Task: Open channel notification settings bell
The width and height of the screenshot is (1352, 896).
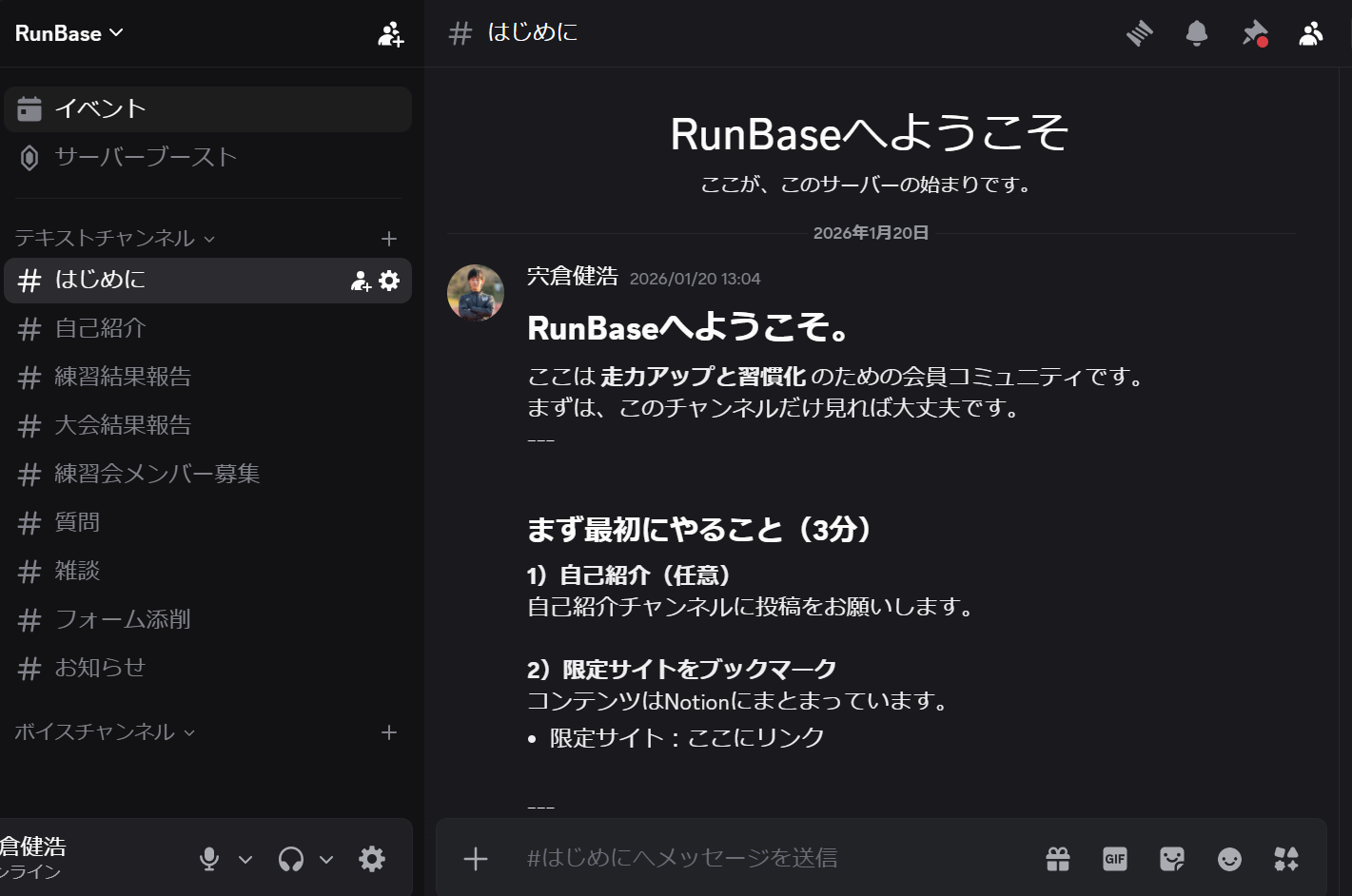Action: click(1197, 33)
